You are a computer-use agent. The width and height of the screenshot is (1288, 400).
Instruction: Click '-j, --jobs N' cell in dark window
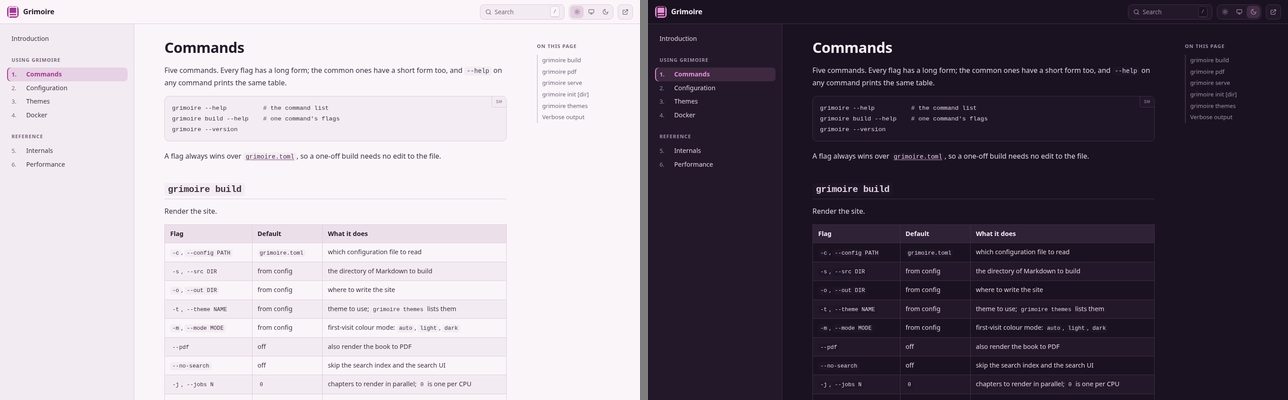(x=856, y=384)
